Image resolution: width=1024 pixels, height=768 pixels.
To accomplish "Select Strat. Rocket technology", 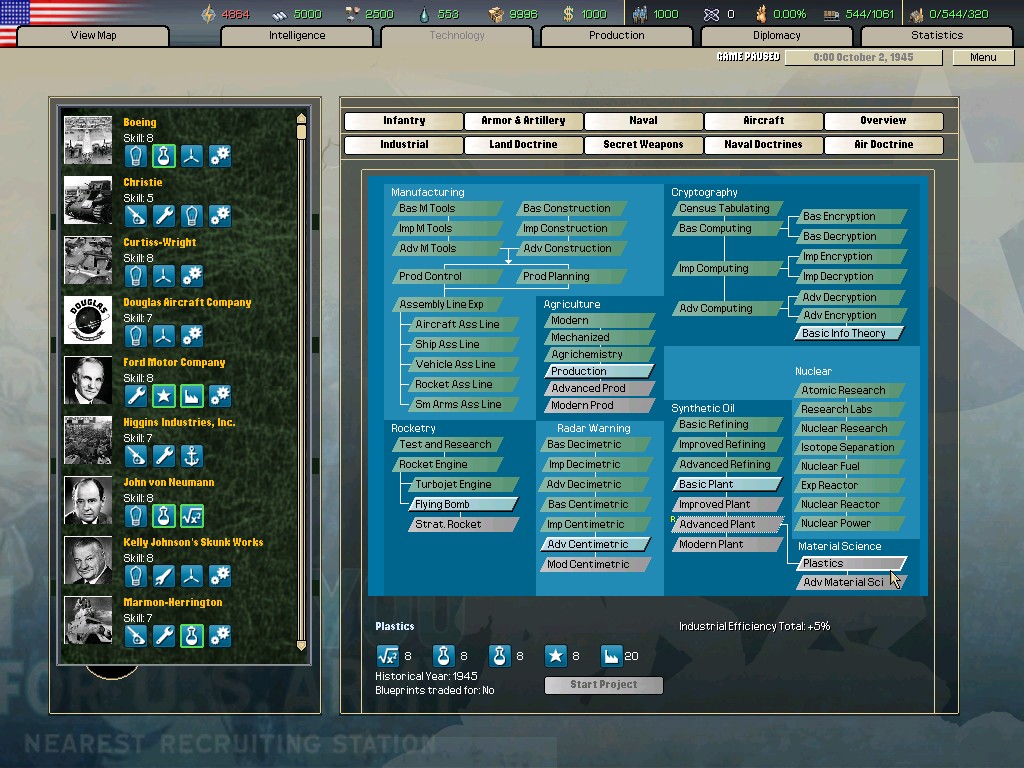I will click(463, 524).
